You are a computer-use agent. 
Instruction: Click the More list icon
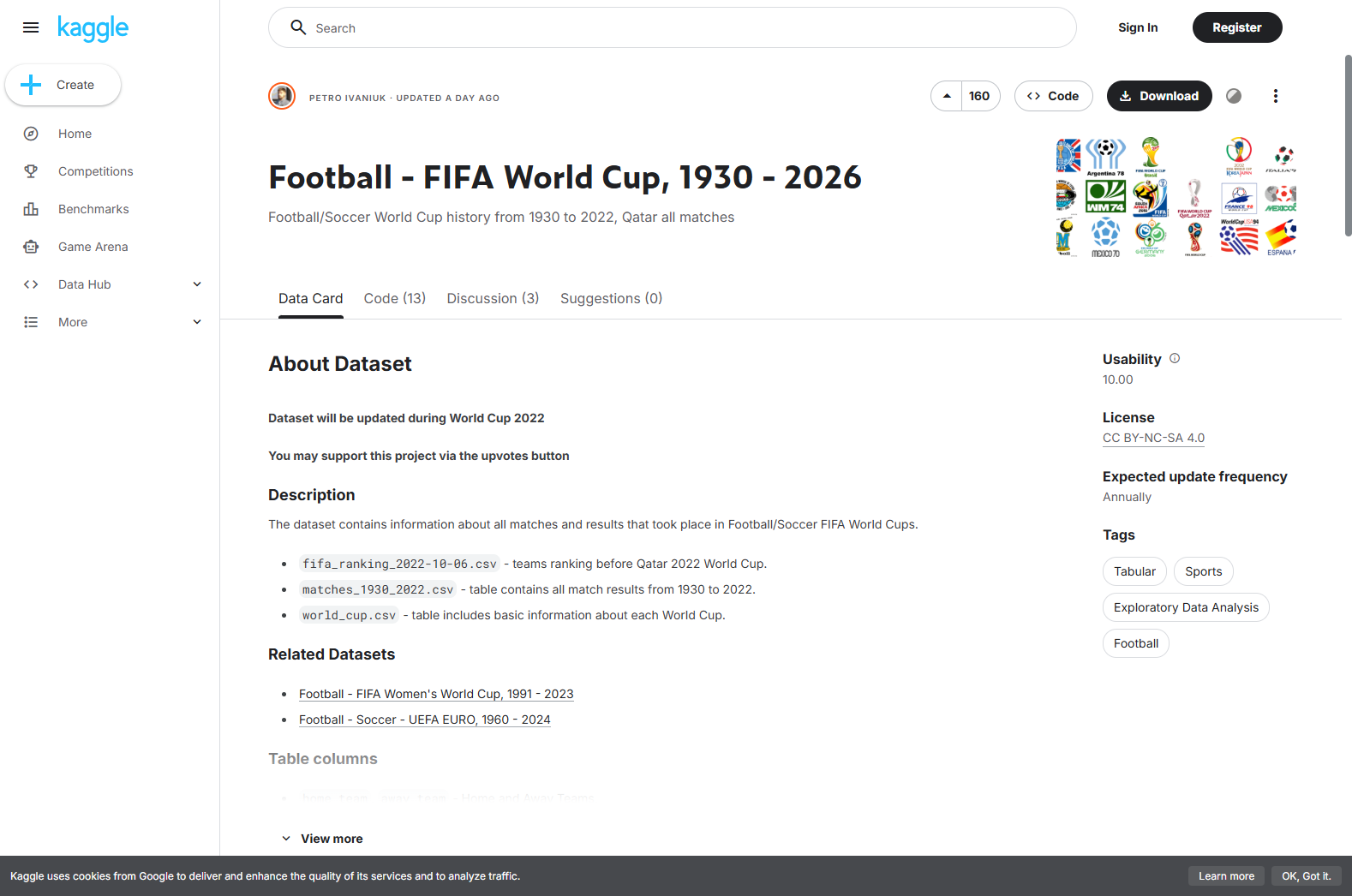(x=31, y=322)
